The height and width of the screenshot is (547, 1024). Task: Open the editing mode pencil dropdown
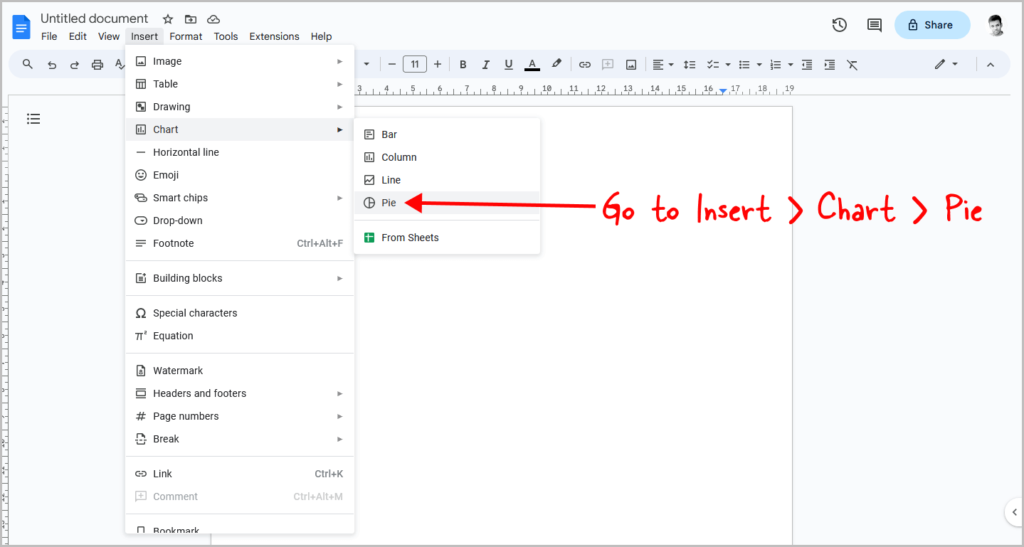tap(946, 64)
